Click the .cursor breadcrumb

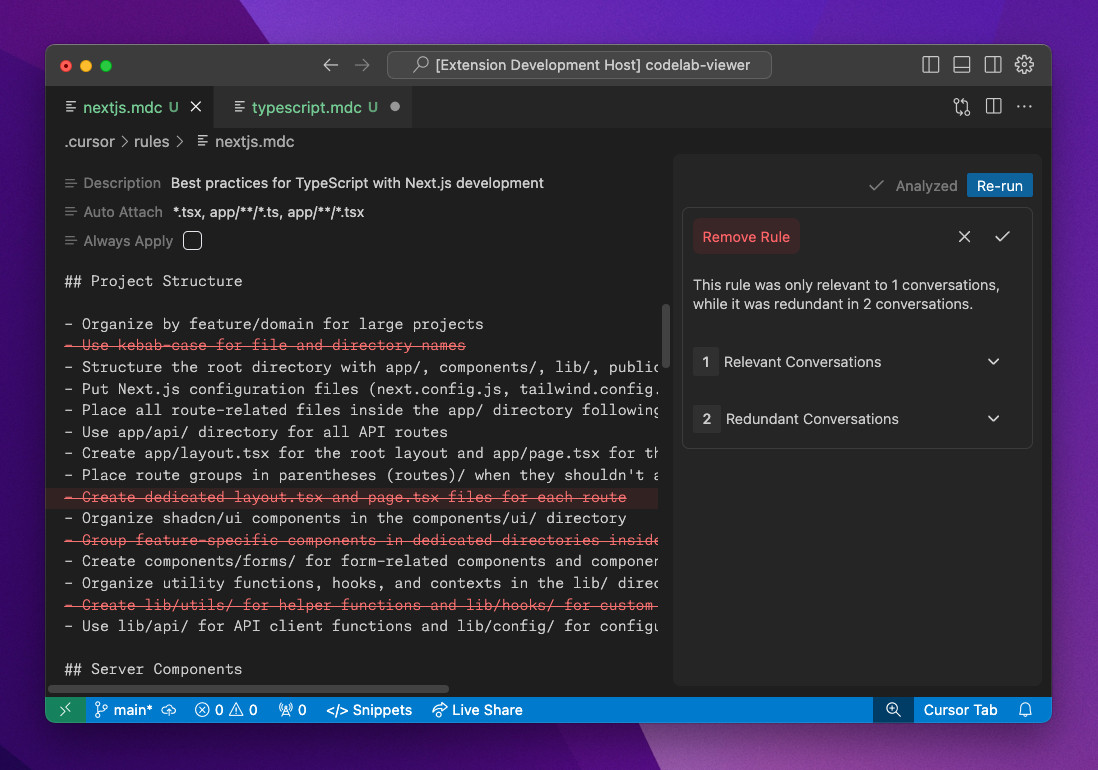tap(90, 141)
